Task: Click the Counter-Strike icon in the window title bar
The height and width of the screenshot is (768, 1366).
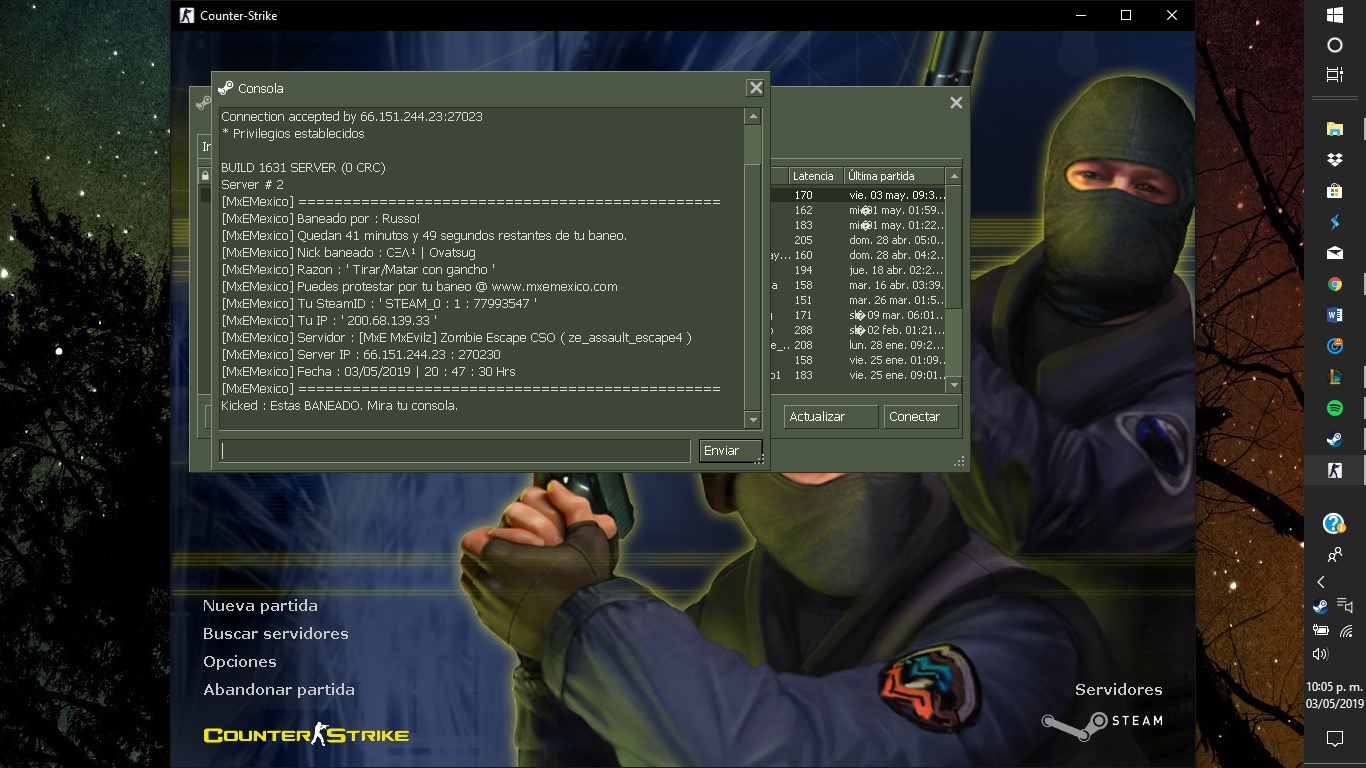Action: (x=187, y=15)
